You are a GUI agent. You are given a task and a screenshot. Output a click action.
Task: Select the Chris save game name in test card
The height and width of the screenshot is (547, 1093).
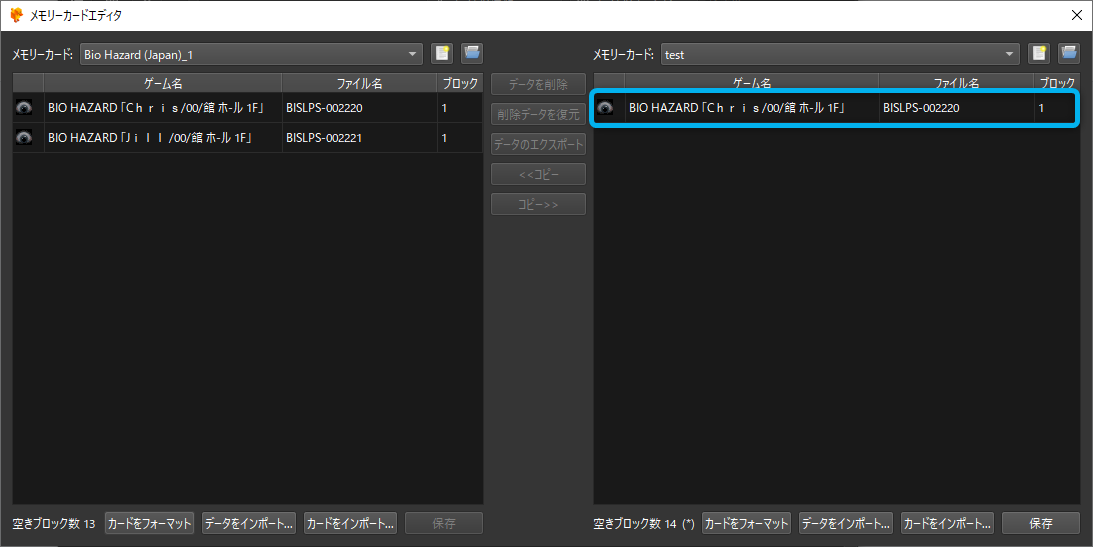click(738, 108)
